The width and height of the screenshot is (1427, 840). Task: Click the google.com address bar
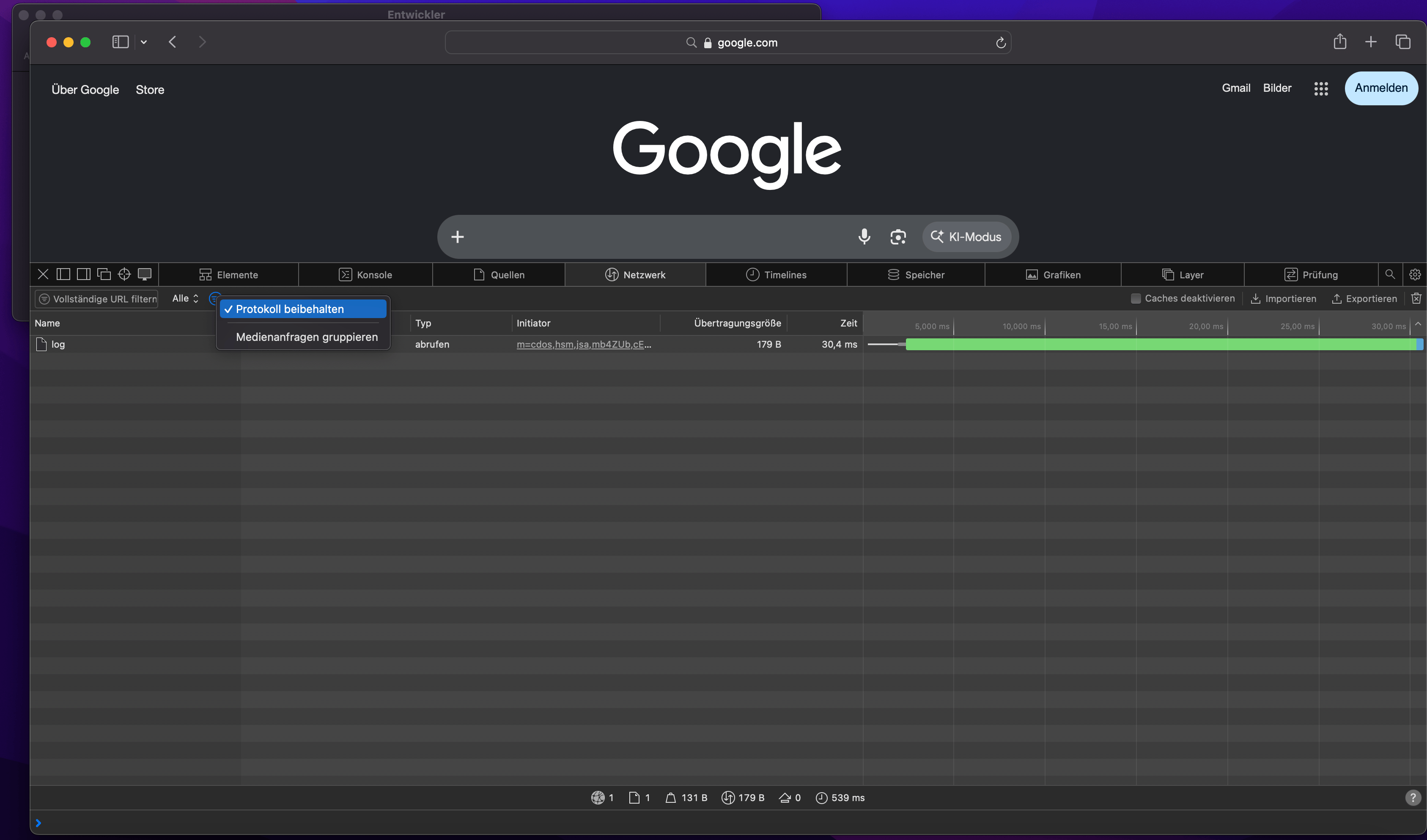coord(727,42)
